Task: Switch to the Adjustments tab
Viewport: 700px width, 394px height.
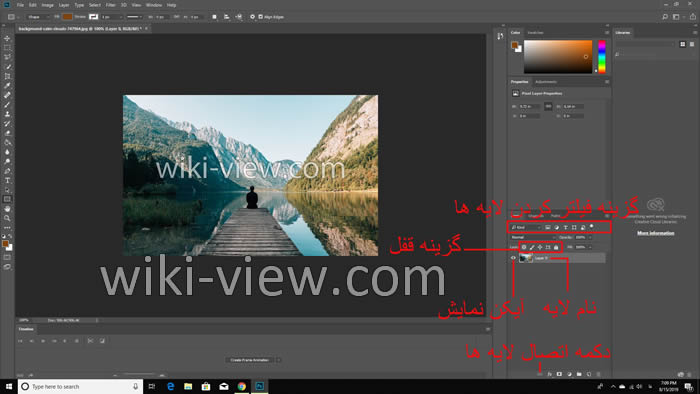Action: click(x=546, y=82)
